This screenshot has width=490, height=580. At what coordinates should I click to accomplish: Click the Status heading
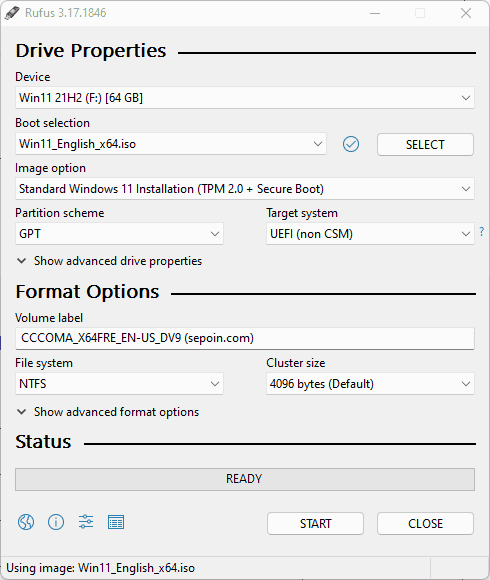pyautogui.click(x=43, y=442)
